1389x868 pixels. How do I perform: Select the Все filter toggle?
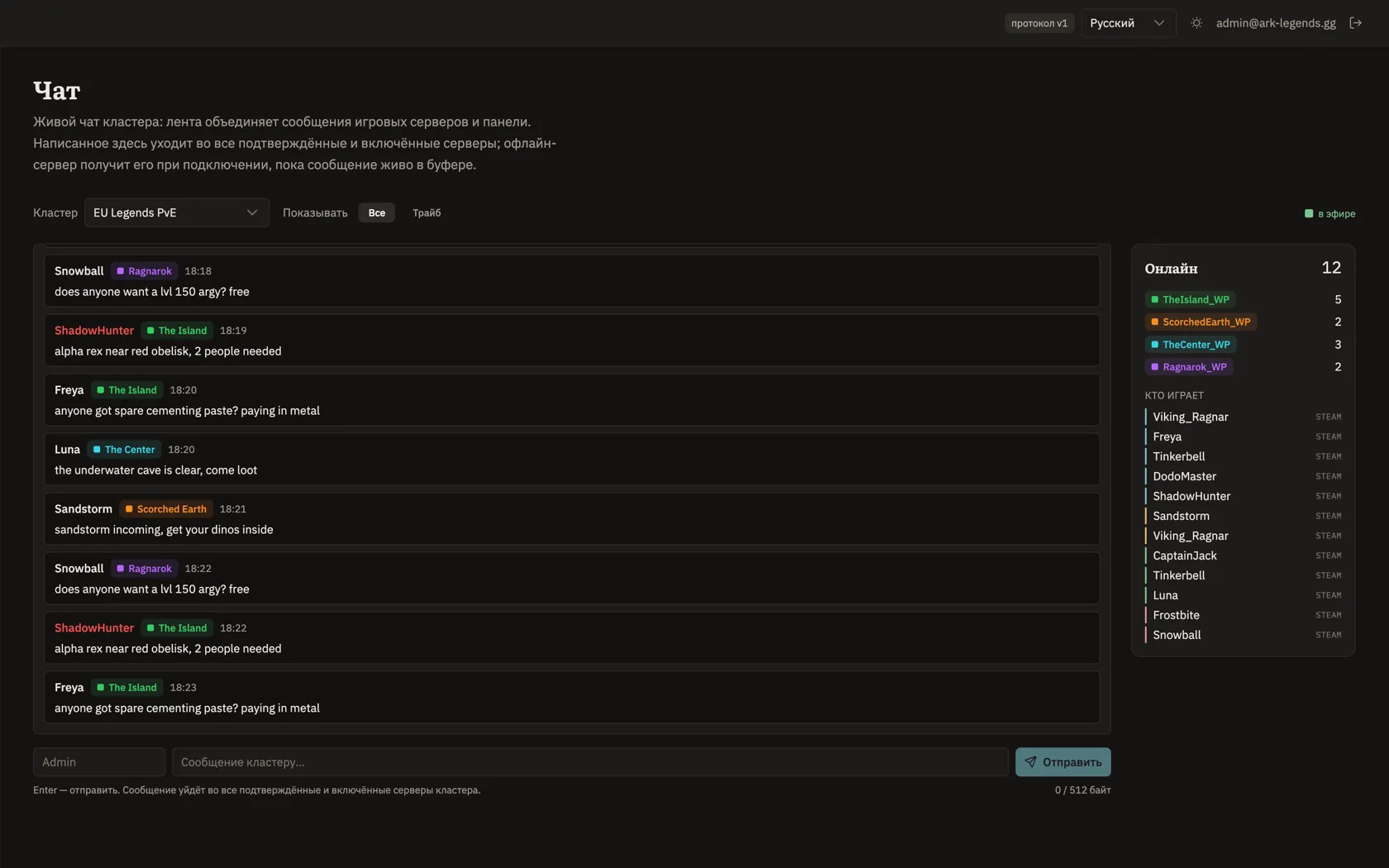pyautogui.click(x=377, y=212)
